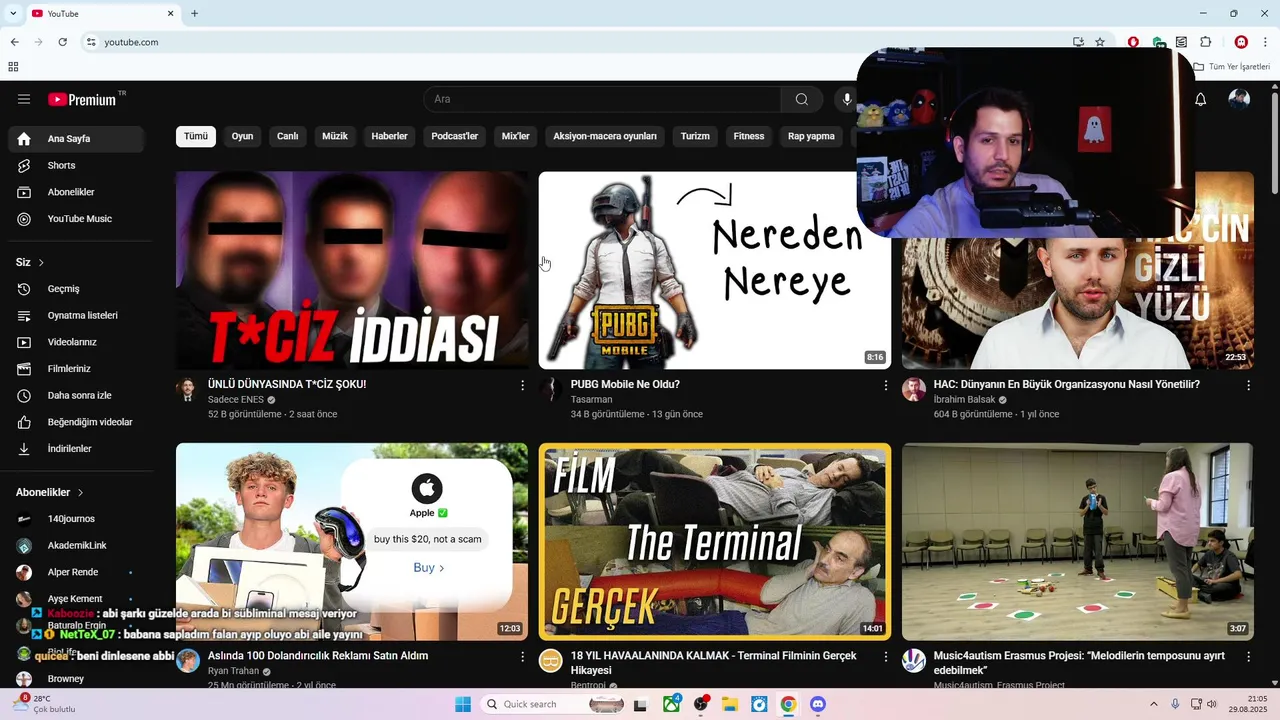
Task: Open Windows Start menu
Action: [x=463, y=704]
